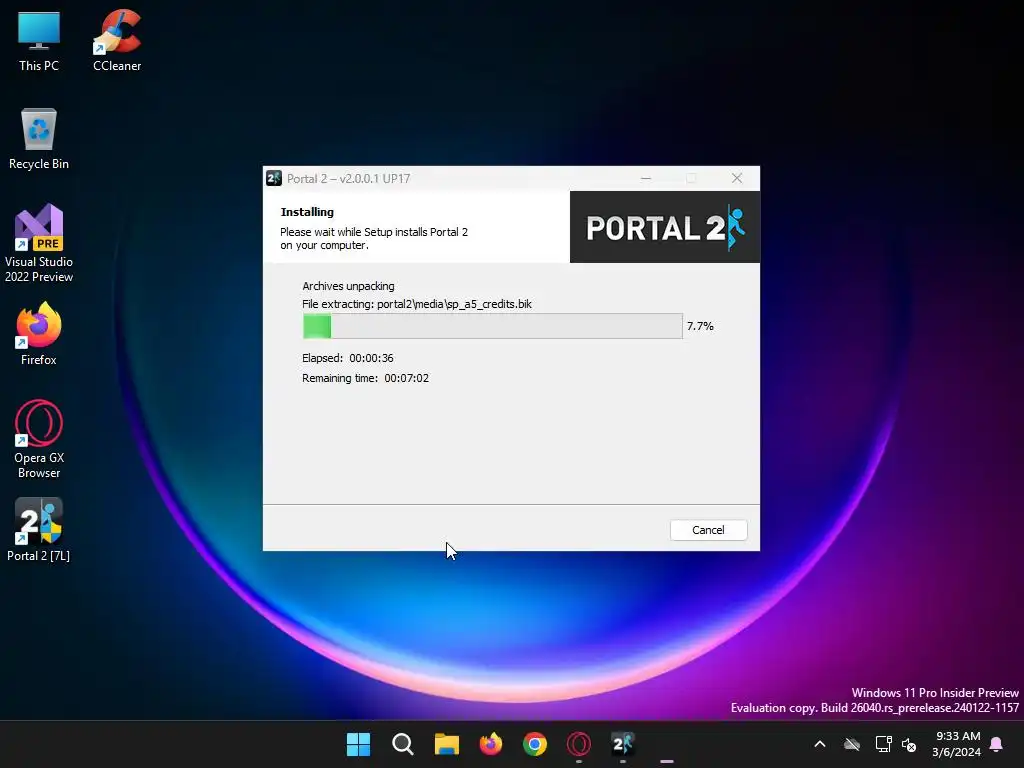The height and width of the screenshot is (768, 1024).
Task: Minimize the Portal 2 setup window
Action: [x=646, y=178]
